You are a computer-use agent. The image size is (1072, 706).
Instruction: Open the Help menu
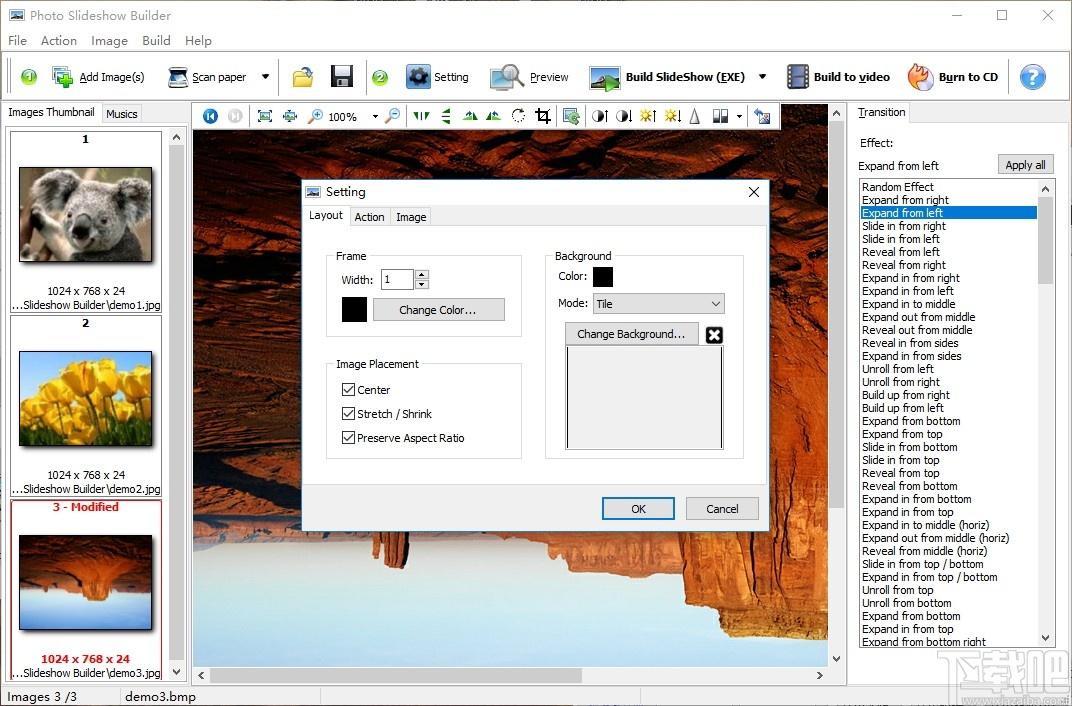(x=198, y=41)
